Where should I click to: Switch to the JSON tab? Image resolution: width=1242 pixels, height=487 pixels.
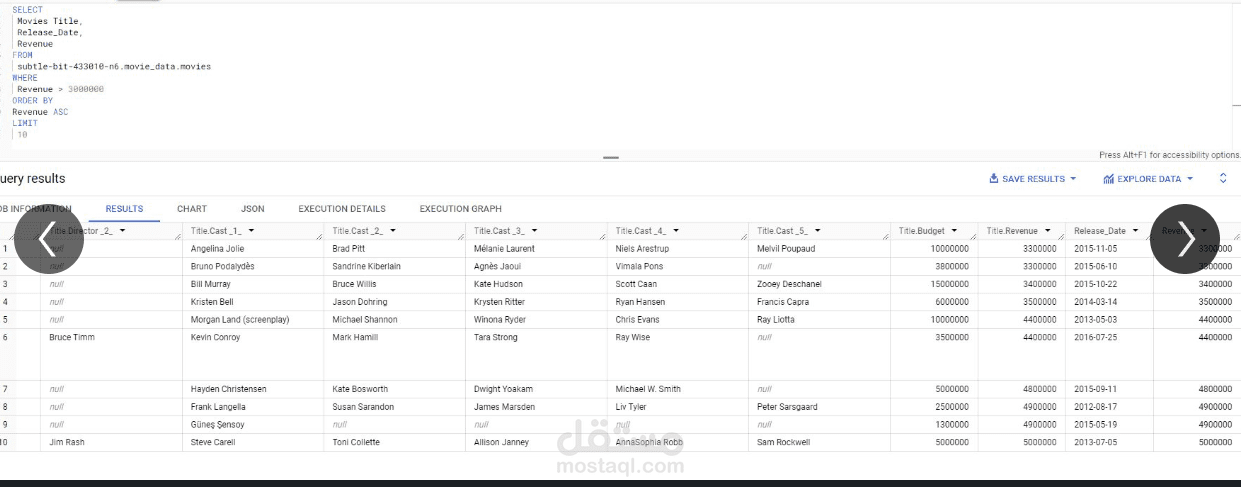point(253,209)
